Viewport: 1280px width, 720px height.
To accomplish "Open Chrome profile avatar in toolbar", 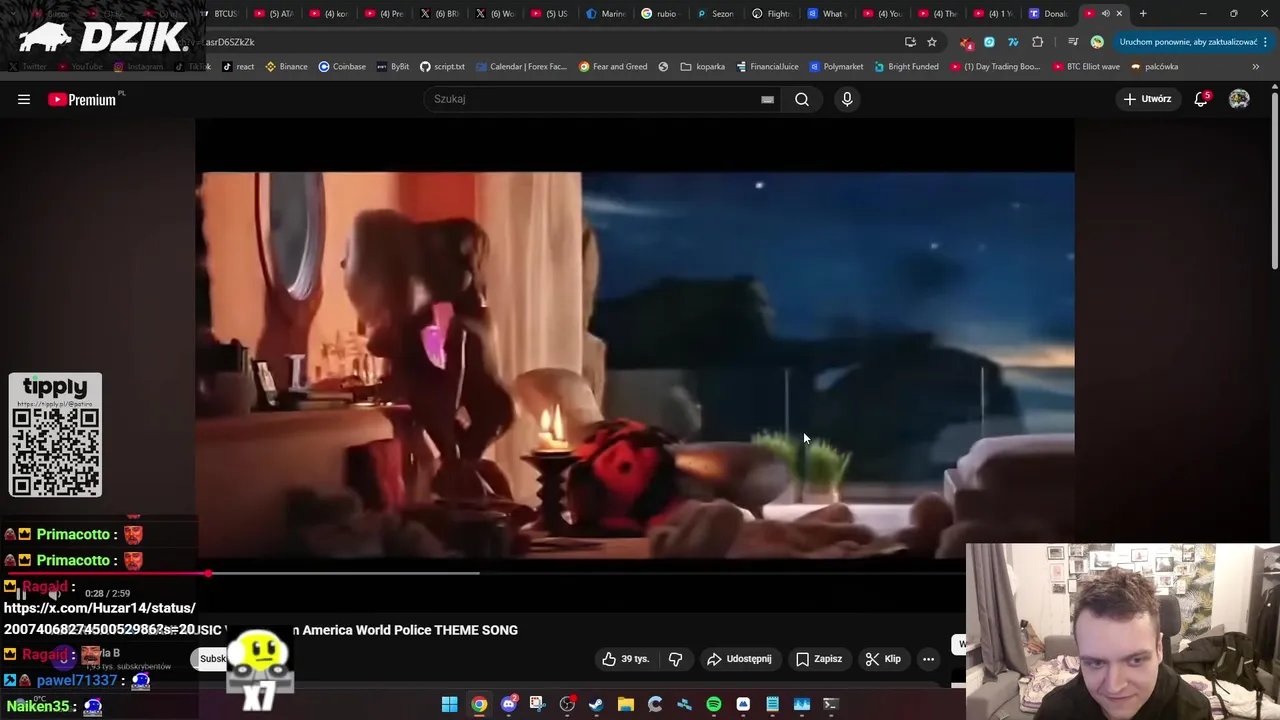I will (x=1097, y=42).
